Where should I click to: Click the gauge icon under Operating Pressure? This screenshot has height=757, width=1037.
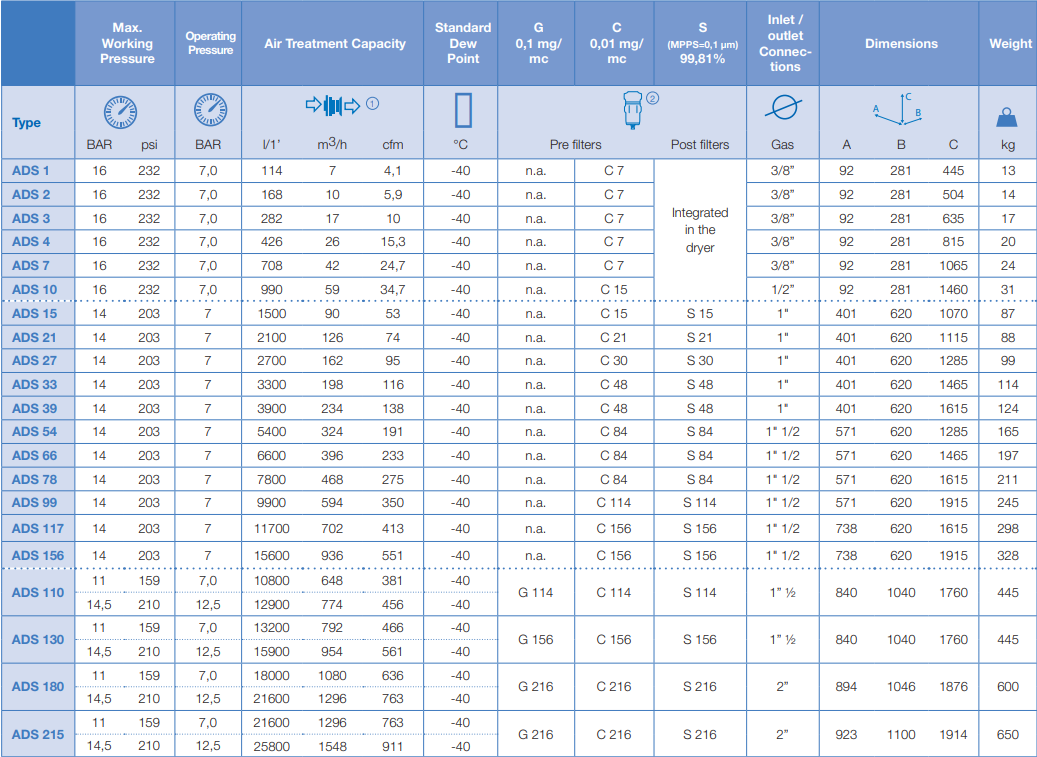pos(210,109)
